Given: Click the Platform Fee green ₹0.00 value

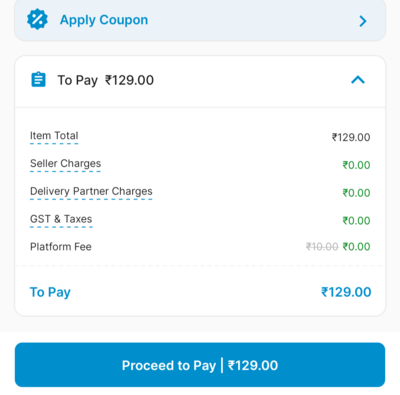Looking at the screenshot, I should [356, 247].
